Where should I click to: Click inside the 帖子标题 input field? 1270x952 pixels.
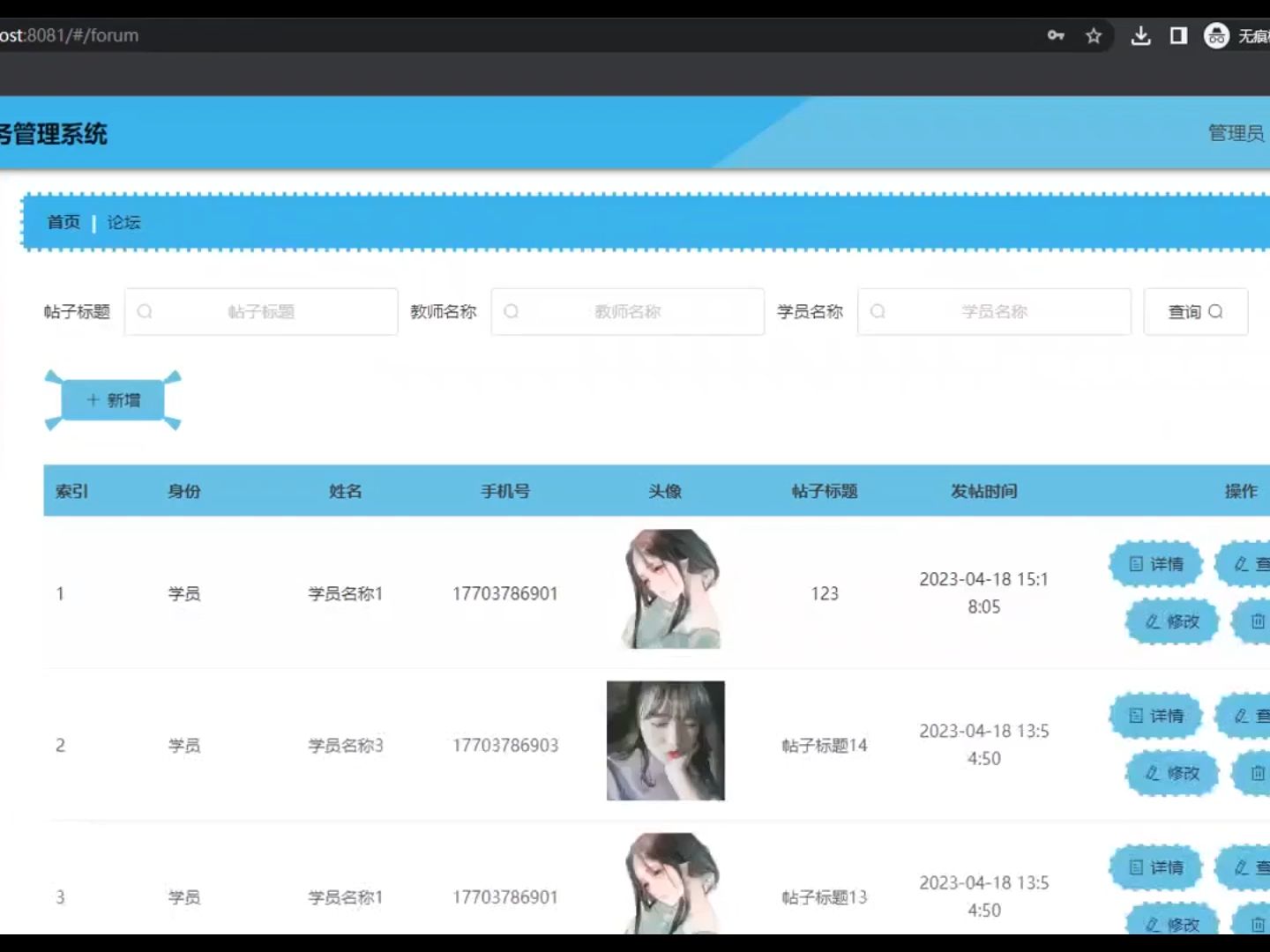pos(261,311)
